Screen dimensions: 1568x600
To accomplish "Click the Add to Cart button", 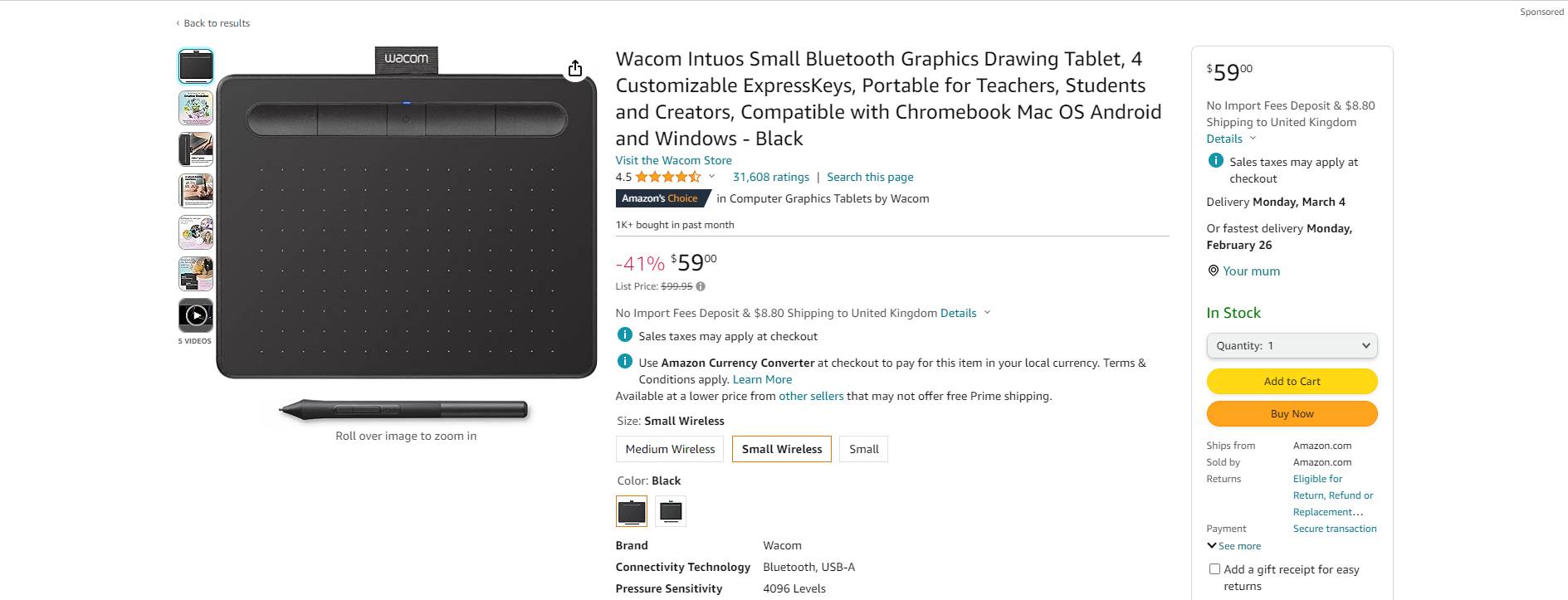I will pos(1292,382).
